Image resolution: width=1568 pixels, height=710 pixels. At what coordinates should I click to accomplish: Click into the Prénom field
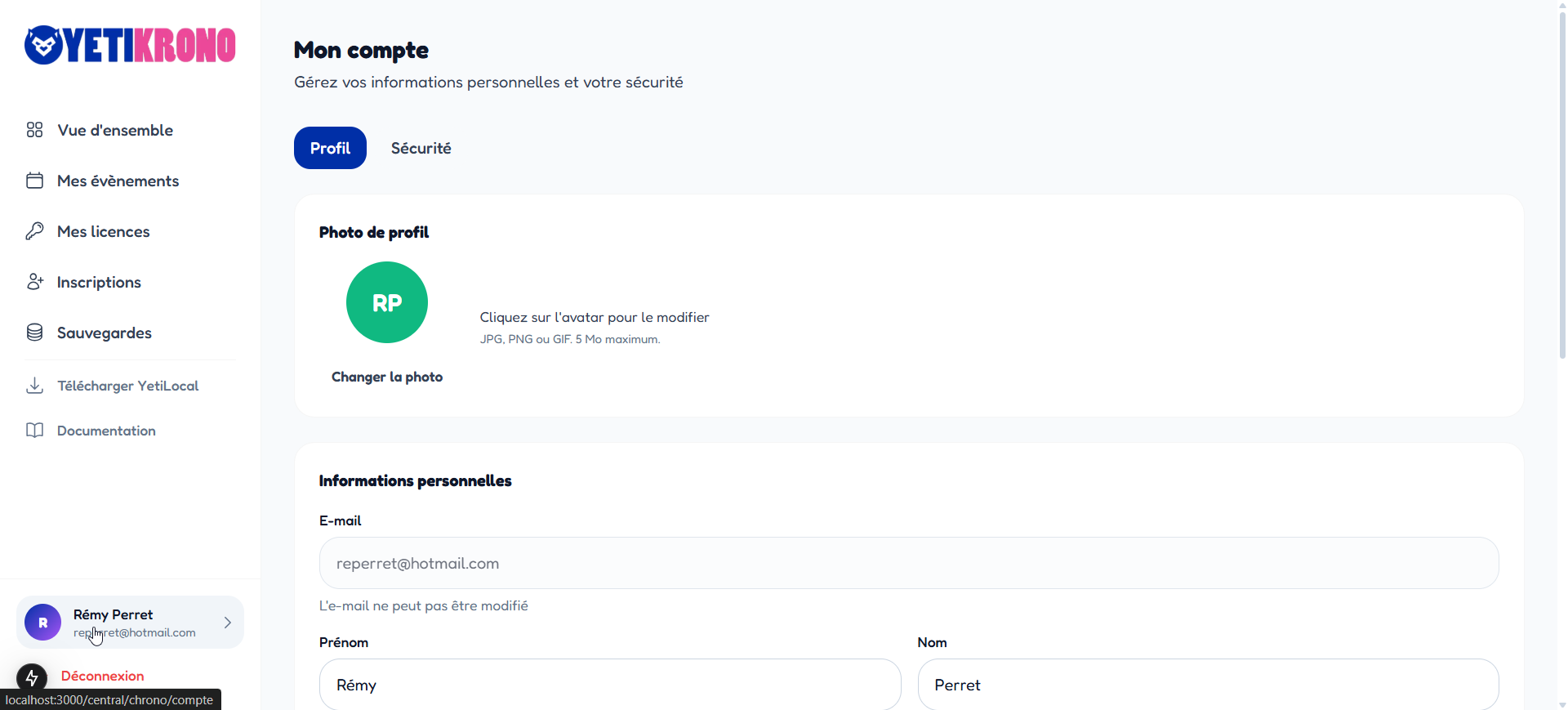coord(609,685)
